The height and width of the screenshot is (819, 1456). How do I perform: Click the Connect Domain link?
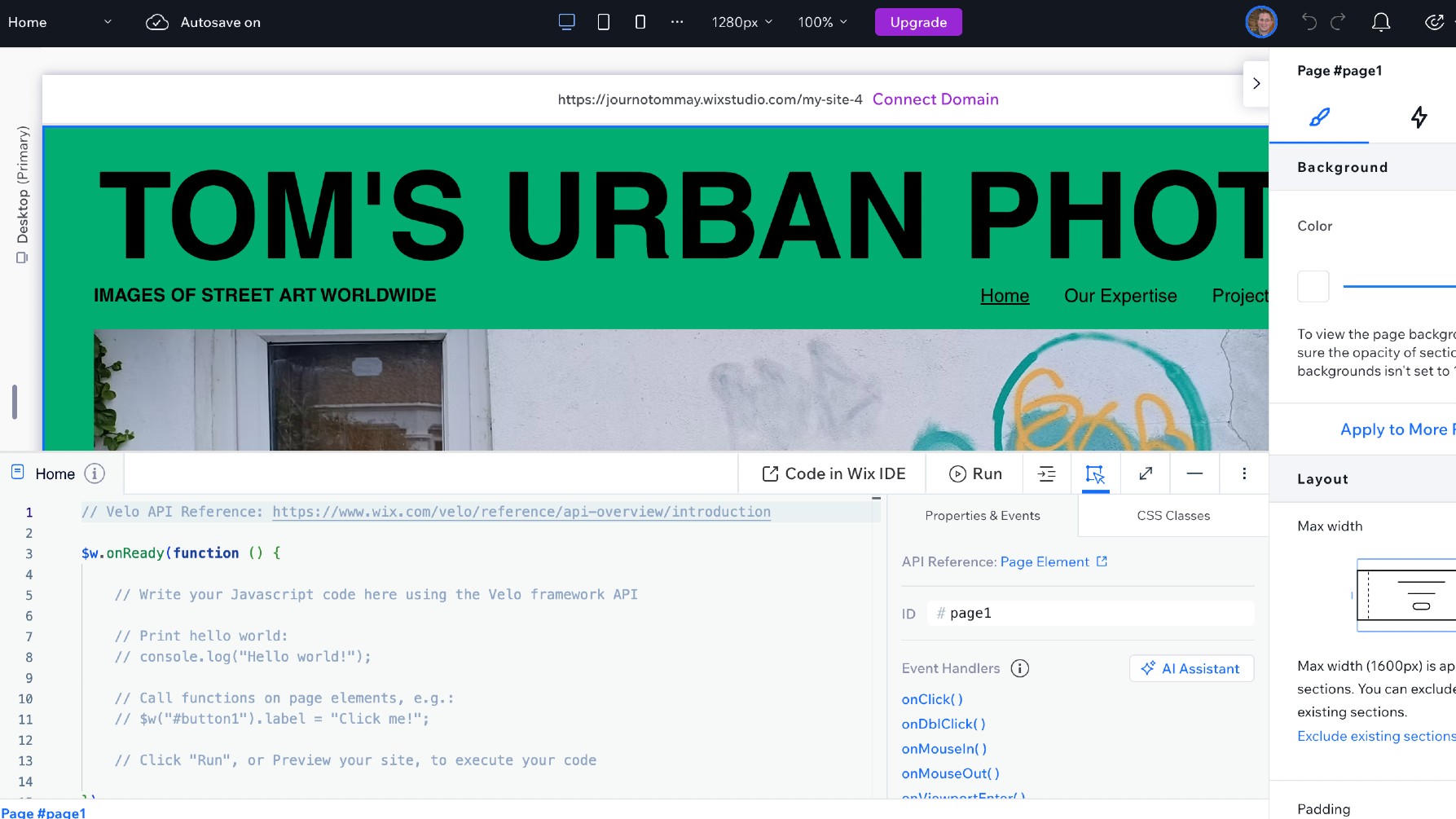coord(935,99)
